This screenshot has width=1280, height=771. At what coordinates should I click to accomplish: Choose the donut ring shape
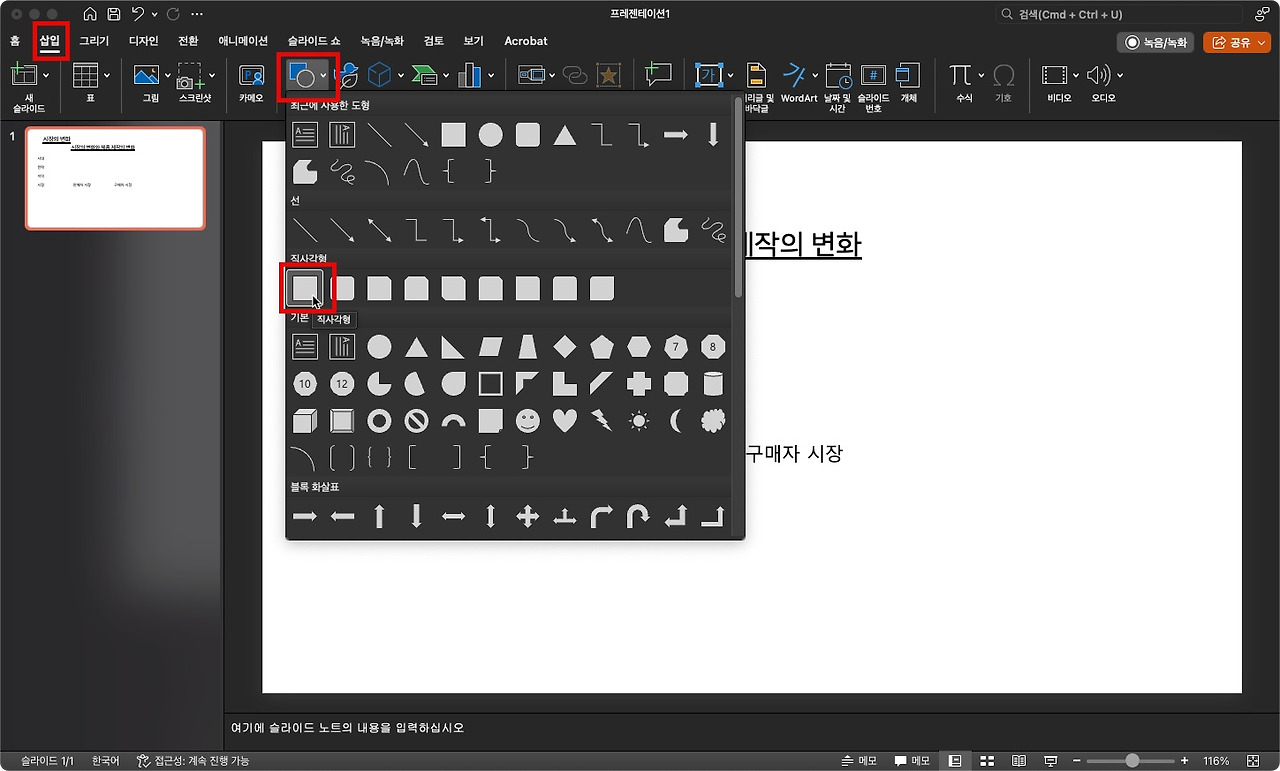pyautogui.click(x=379, y=421)
